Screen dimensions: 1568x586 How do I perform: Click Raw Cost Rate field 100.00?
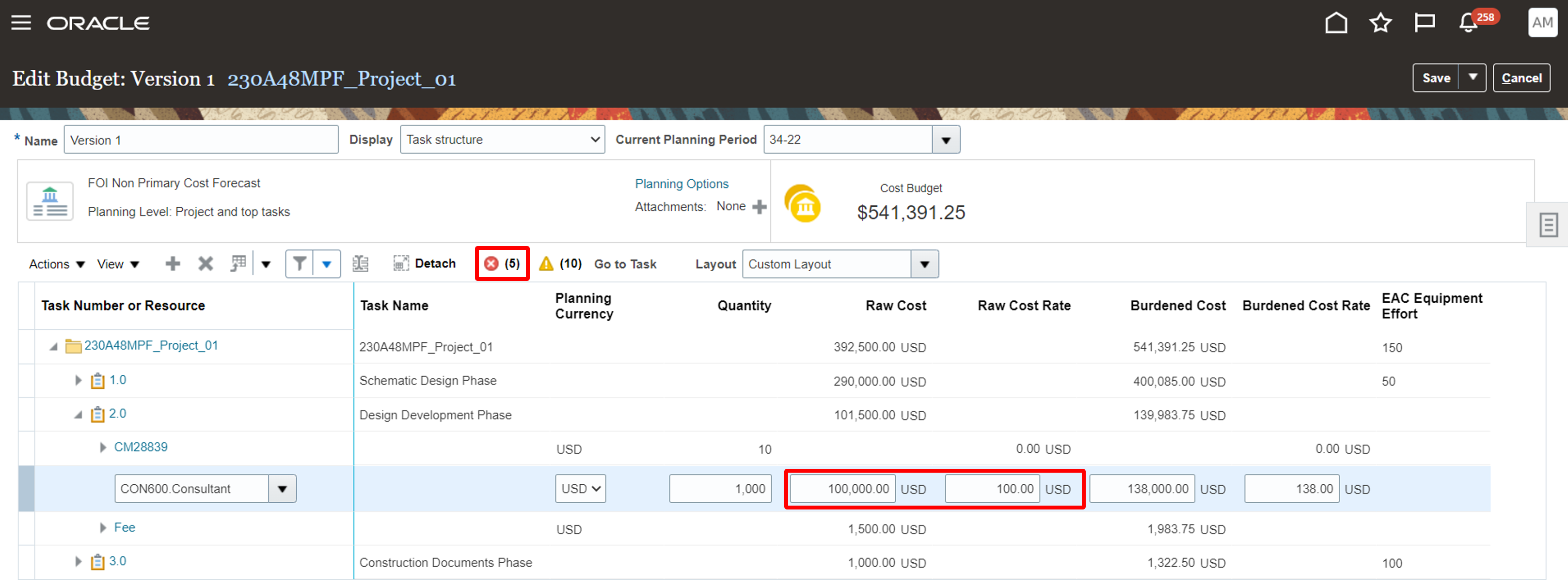pyautogui.click(x=992, y=489)
